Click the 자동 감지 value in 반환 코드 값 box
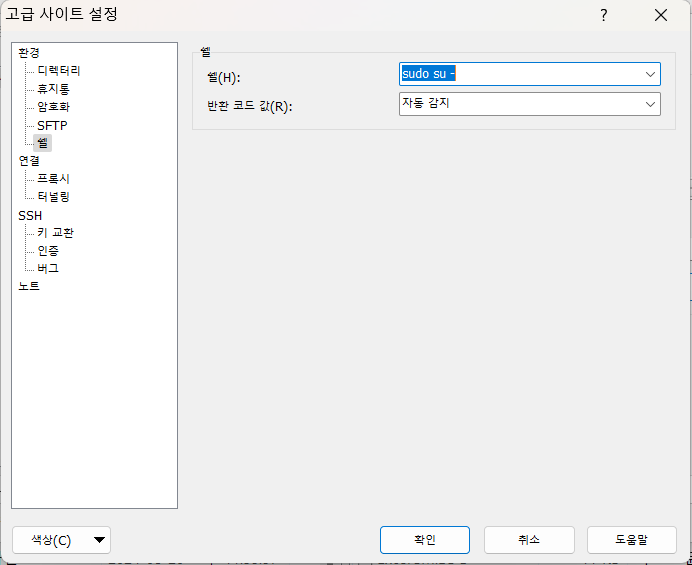Screen dimensions: 692x565 [x=425, y=103]
